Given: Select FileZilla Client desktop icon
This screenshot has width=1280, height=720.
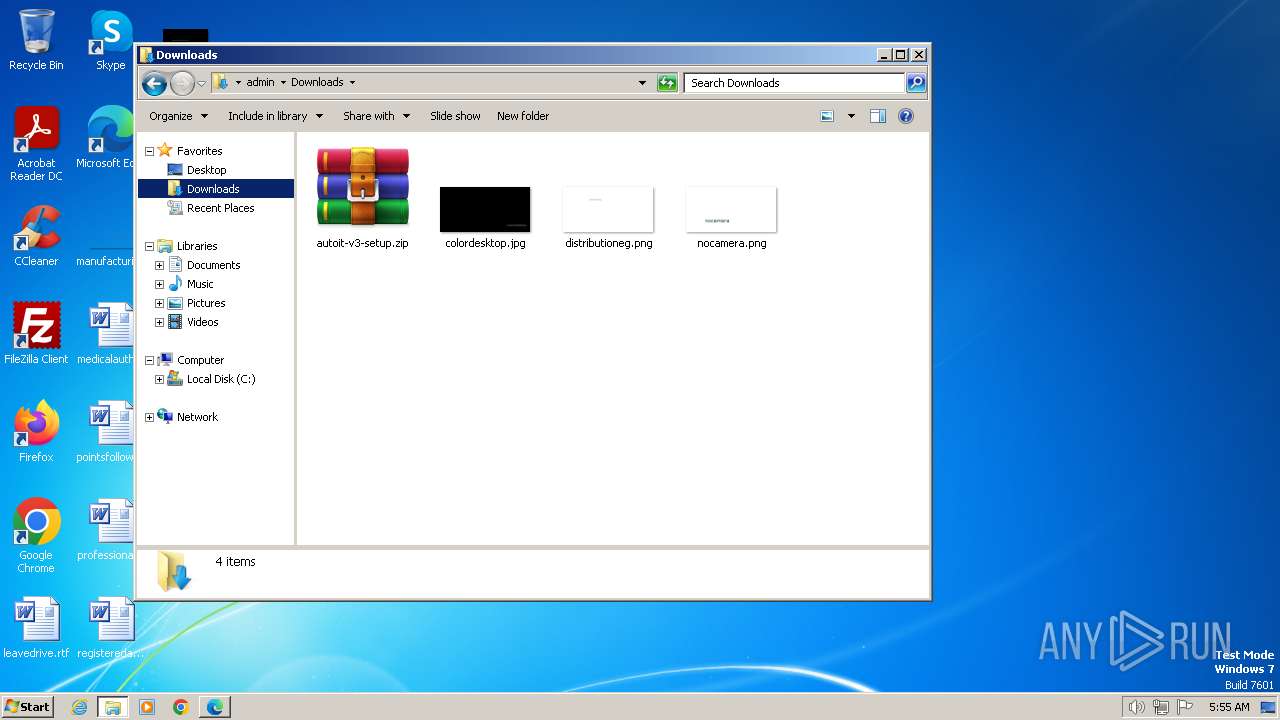Looking at the screenshot, I should click(36, 334).
